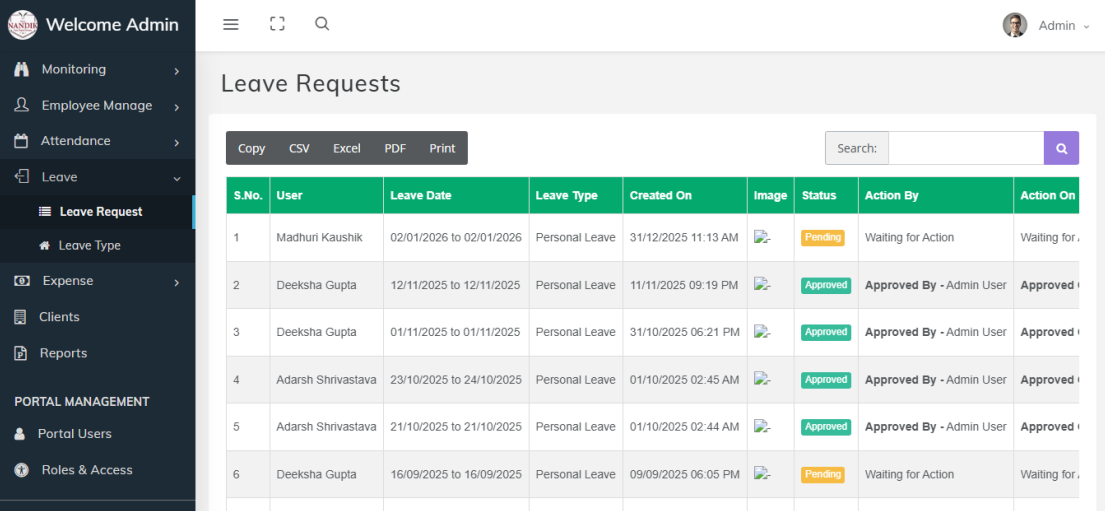Sort by the Leave Type column header
The width and height of the screenshot is (1105, 511).
click(576, 195)
